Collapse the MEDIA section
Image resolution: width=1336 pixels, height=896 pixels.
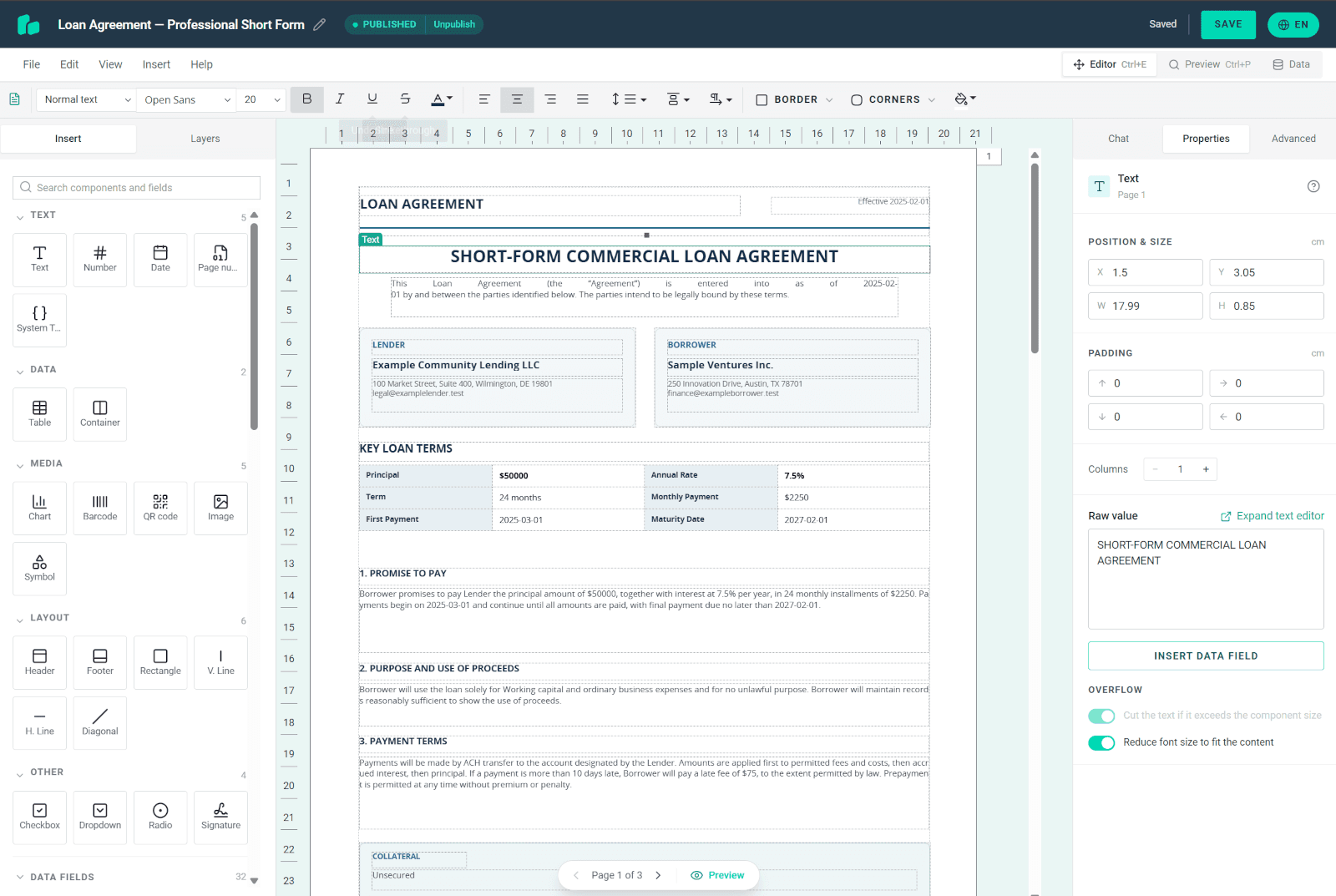[20, 465]
